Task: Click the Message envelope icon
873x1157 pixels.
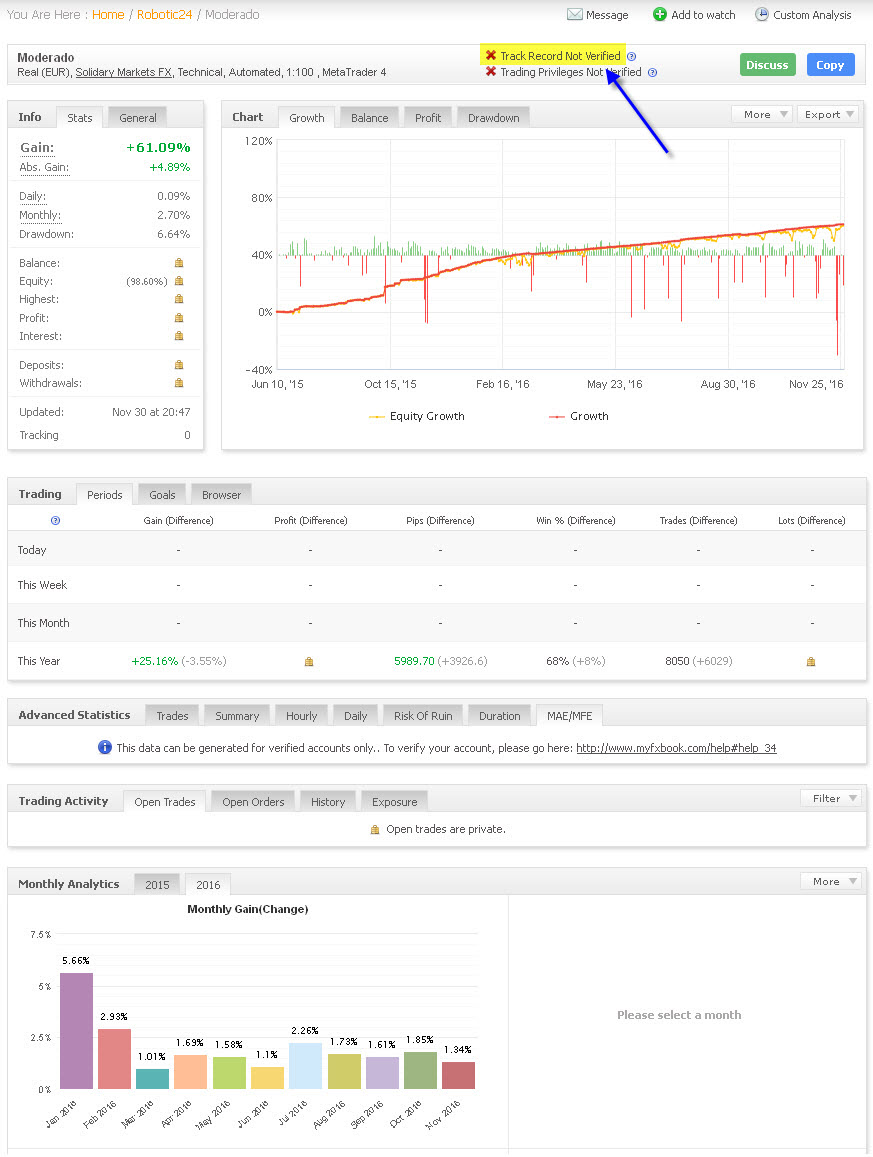Action: [x=574, y=15]
